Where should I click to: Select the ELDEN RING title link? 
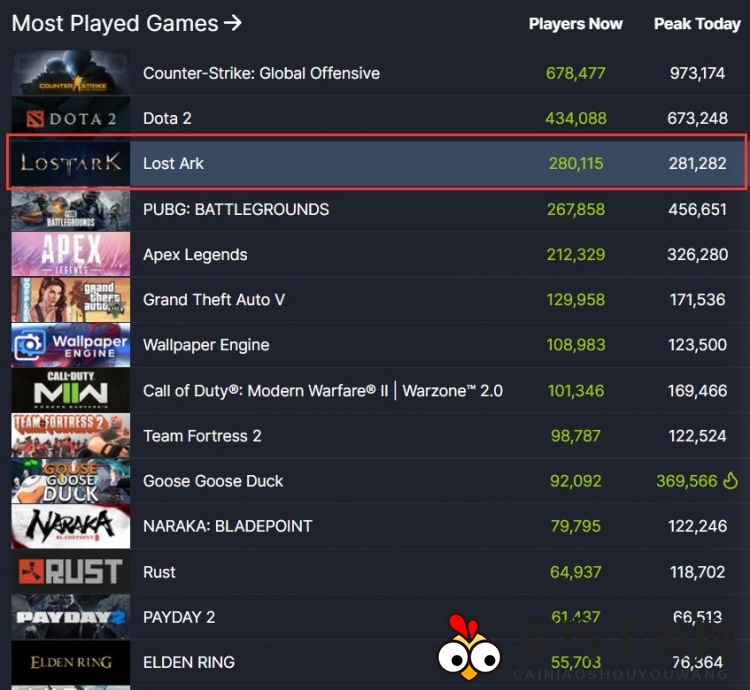[x=189, y=662]
